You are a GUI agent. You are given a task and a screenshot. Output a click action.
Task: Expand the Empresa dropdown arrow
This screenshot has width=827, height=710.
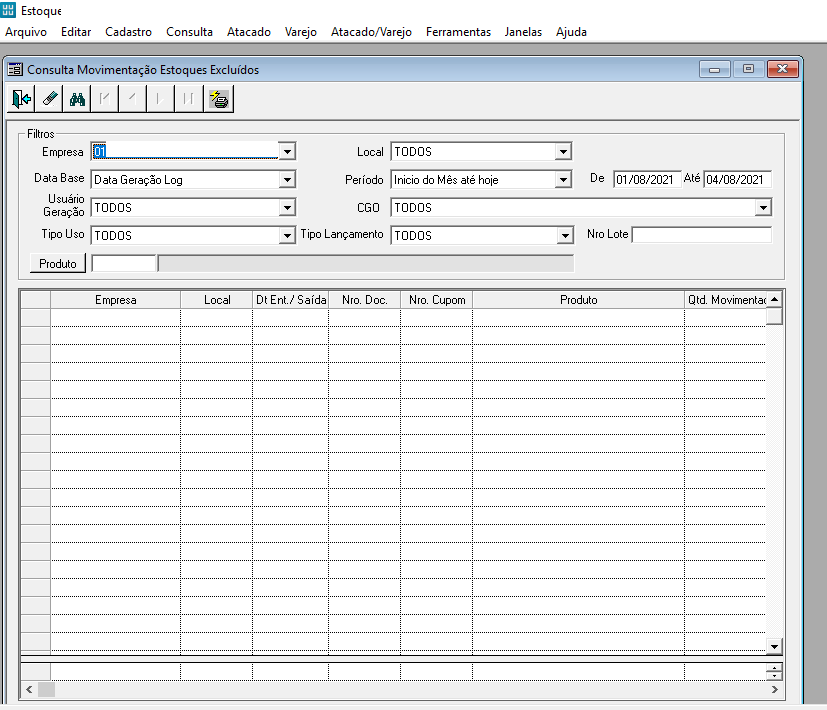287,152
